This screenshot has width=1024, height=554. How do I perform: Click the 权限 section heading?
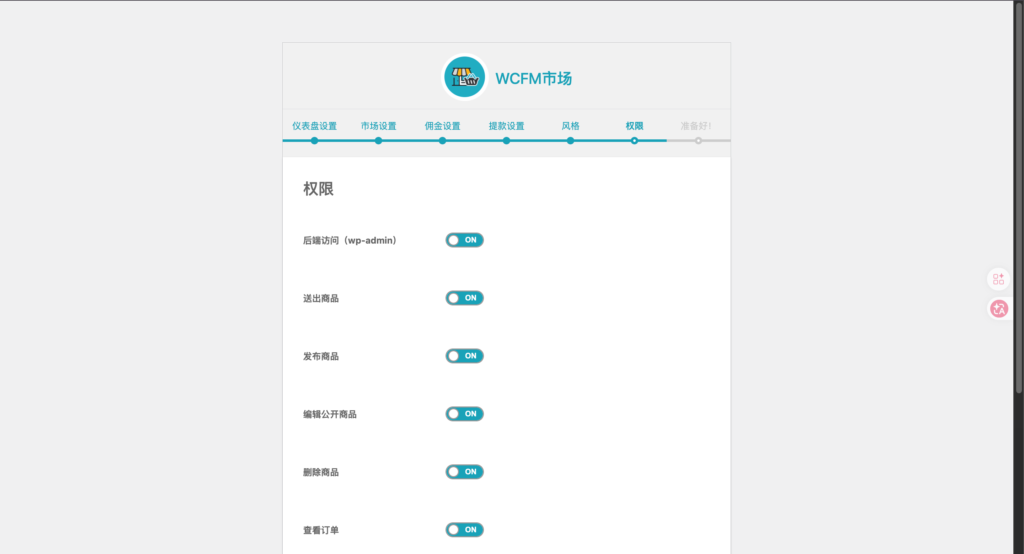click(319, 189)
